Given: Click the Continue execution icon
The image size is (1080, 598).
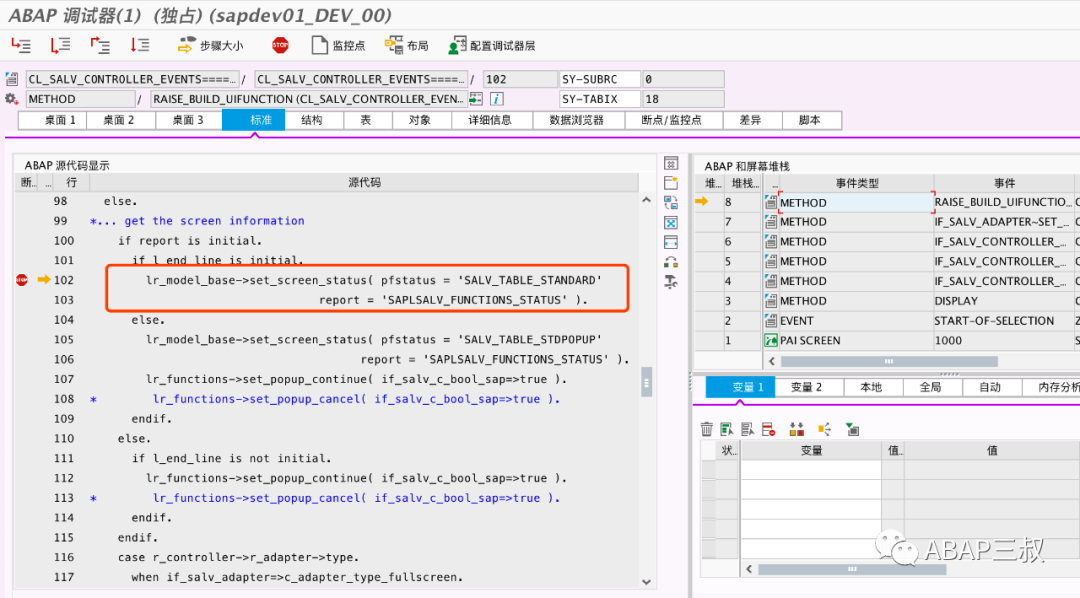Looking at the screenshot, I should pyautogui.click(x=140, y=45).
